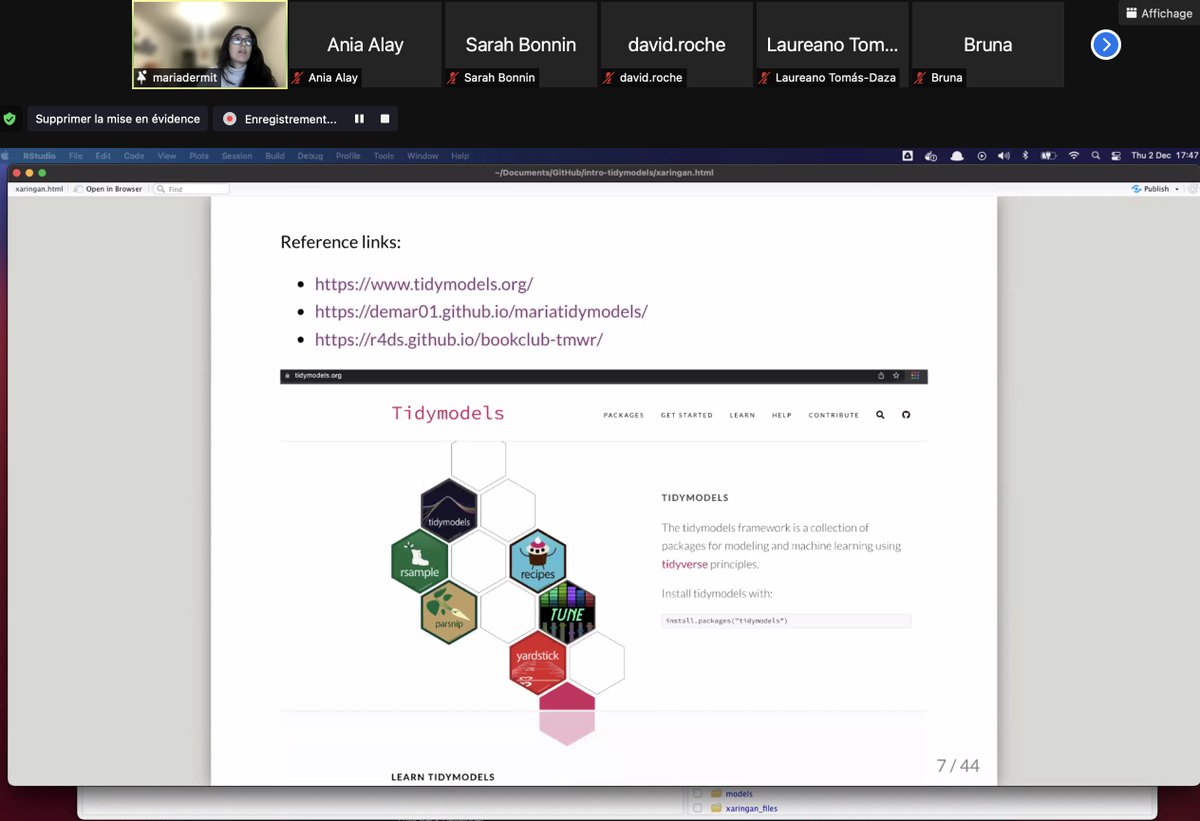
Task: Click LEARN in site navigation
Action: (x=742, y=415)
